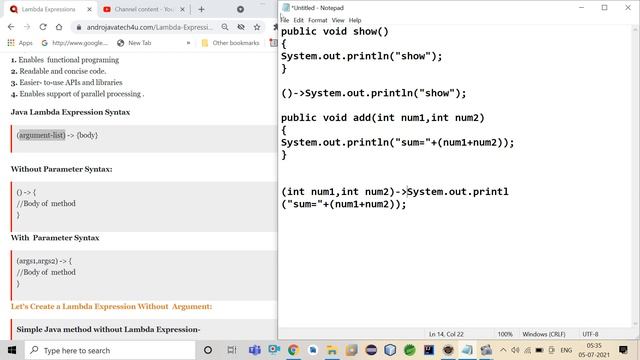The image size is (640, 360).
Task: Click ENG language indicator
Action: click(566, 350)
